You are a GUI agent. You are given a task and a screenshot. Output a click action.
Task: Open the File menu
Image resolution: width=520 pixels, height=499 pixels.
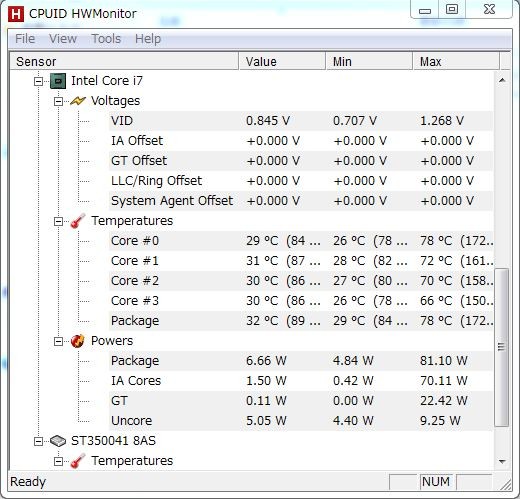tap(25, 39)
